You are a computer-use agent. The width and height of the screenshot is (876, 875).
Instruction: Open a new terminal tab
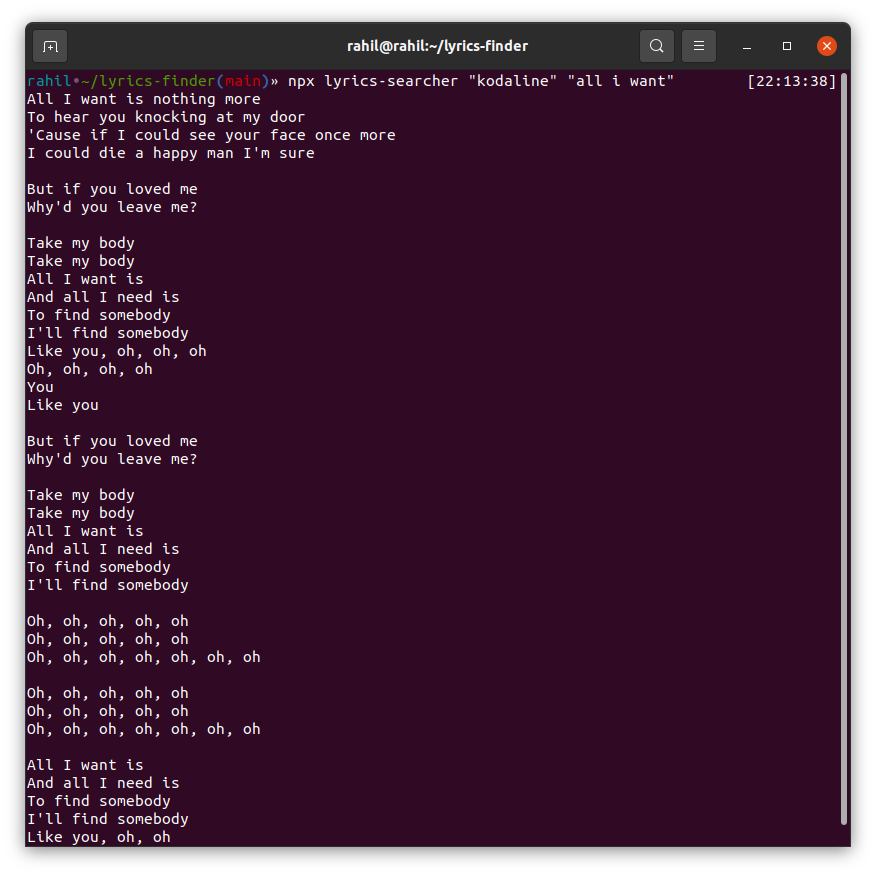(50, 46)
